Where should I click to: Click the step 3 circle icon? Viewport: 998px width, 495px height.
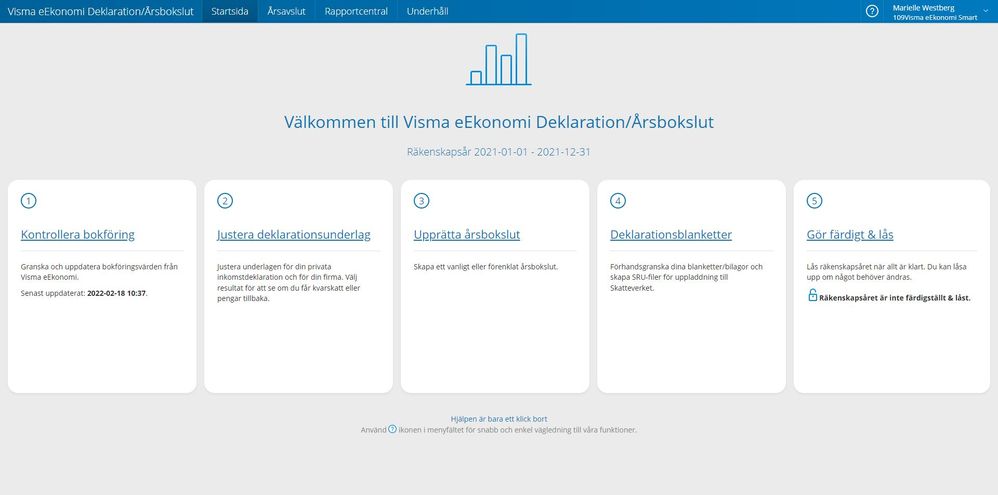tap(421, 201)
